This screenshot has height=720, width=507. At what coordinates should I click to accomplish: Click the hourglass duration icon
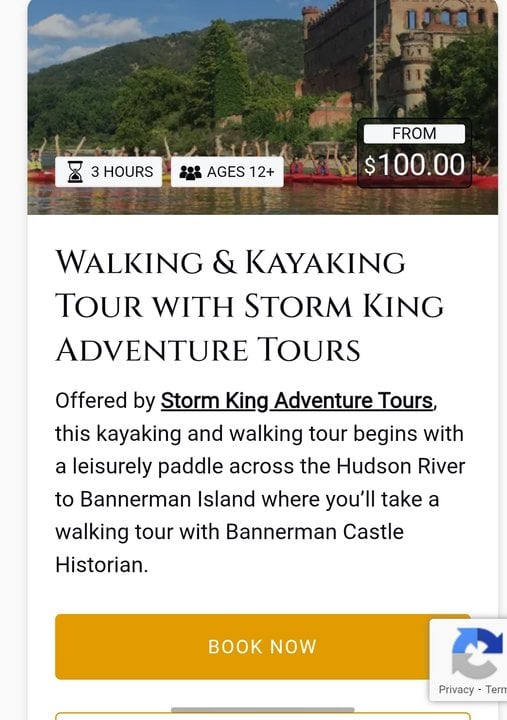[x=75, y=172]
